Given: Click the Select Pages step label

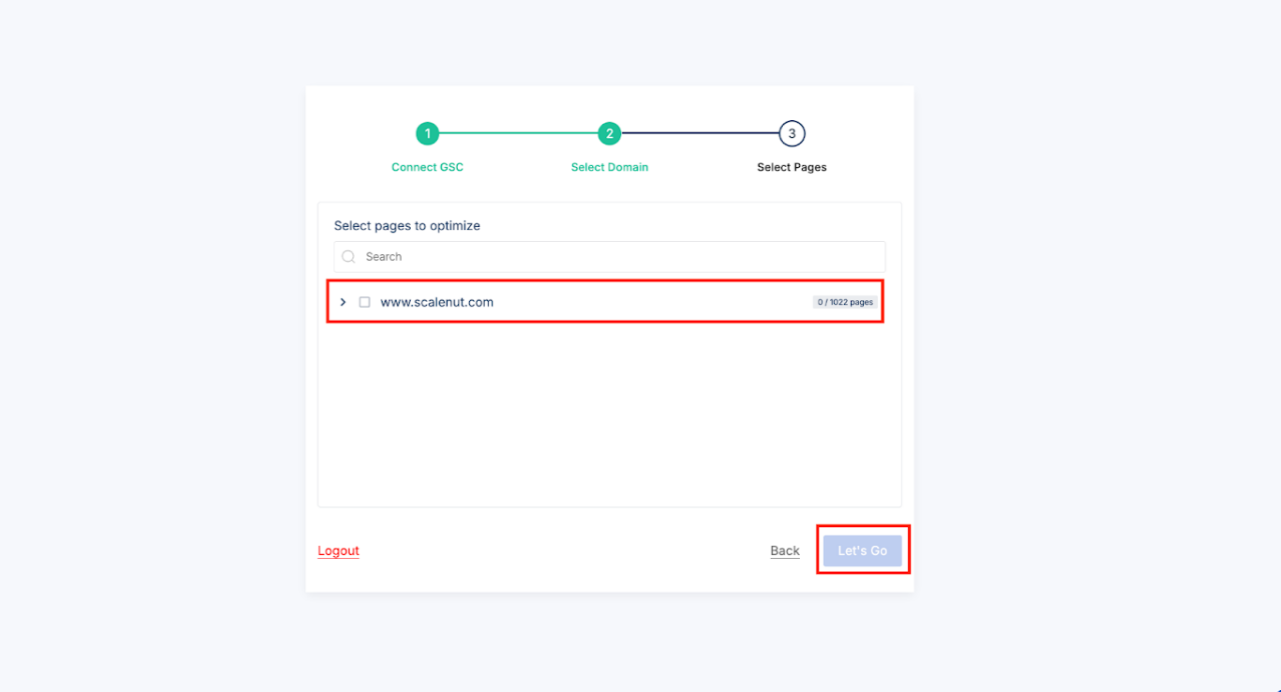Looking at the screenshot, I should [x=792, y=167].
